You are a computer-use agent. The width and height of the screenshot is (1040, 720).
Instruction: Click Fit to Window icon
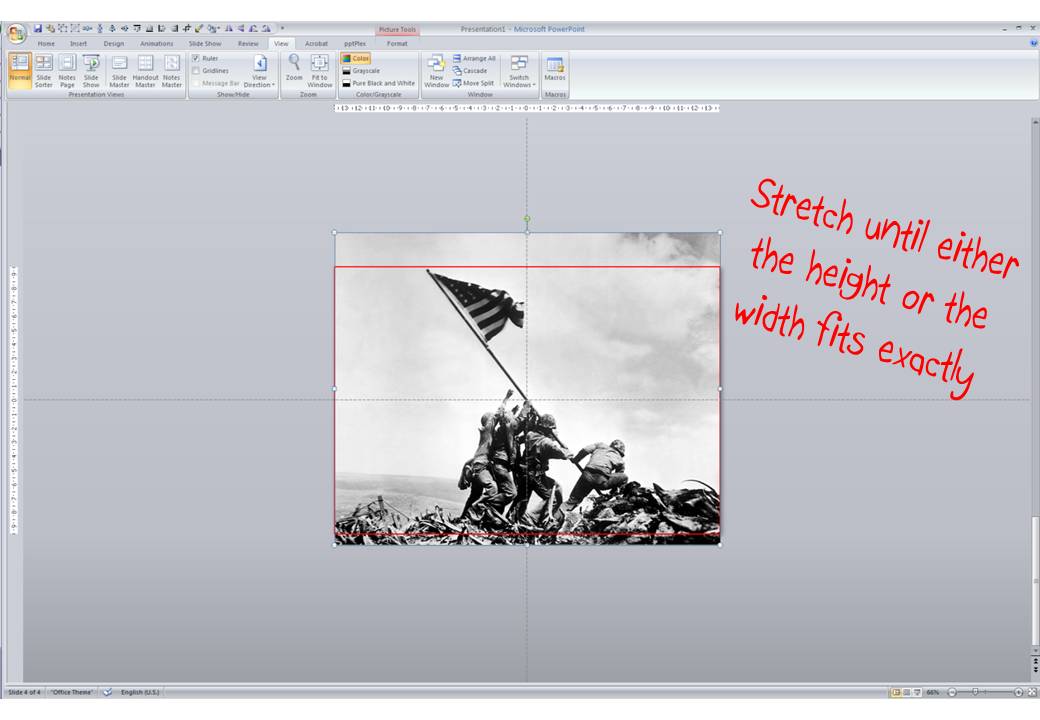318,70
